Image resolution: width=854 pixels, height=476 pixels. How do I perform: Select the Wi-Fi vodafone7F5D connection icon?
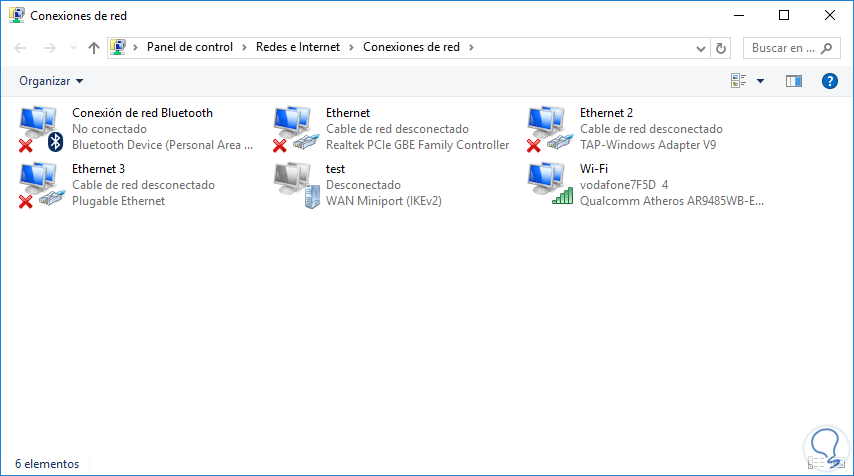pyautogui.click(x=549, y=185)
